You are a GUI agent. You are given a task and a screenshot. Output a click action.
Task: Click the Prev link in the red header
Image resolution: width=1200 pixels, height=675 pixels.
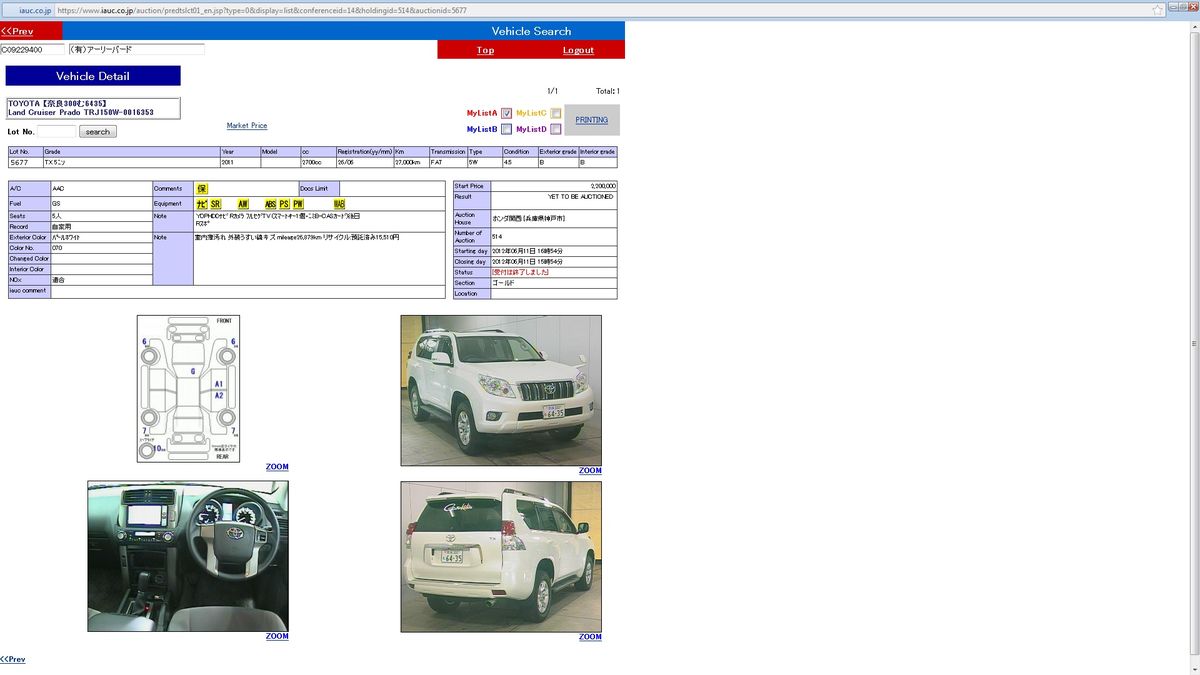pyautogui.click(x=17, y=31)
